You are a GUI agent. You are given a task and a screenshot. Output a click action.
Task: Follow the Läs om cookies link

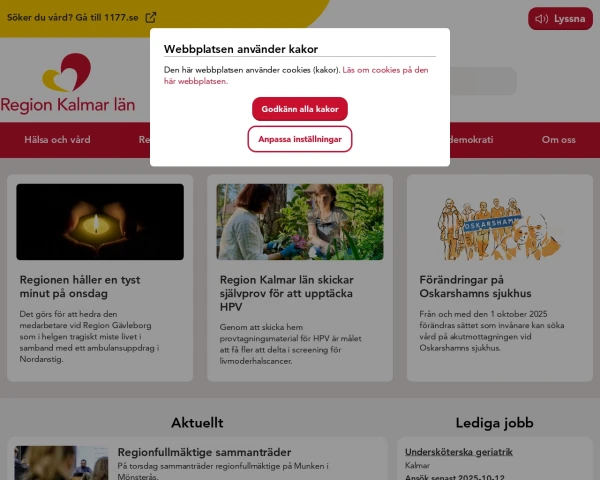pyautogui.click(x=296, y=75)
